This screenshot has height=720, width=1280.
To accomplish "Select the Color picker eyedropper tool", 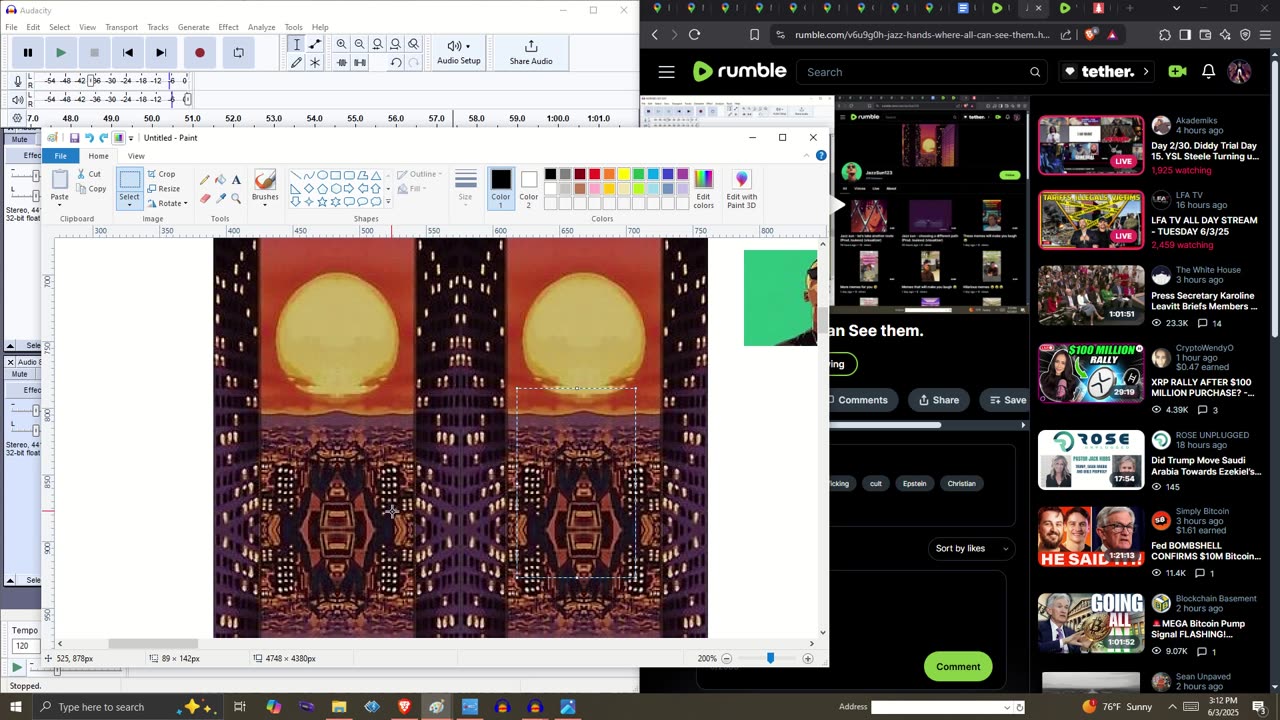I will pyautogui.click(x=220, y=198).
